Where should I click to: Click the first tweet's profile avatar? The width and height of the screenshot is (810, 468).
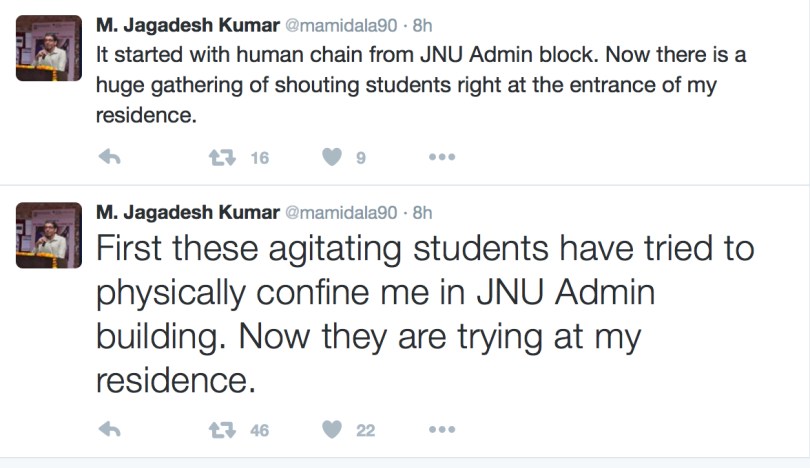(48, 48)
